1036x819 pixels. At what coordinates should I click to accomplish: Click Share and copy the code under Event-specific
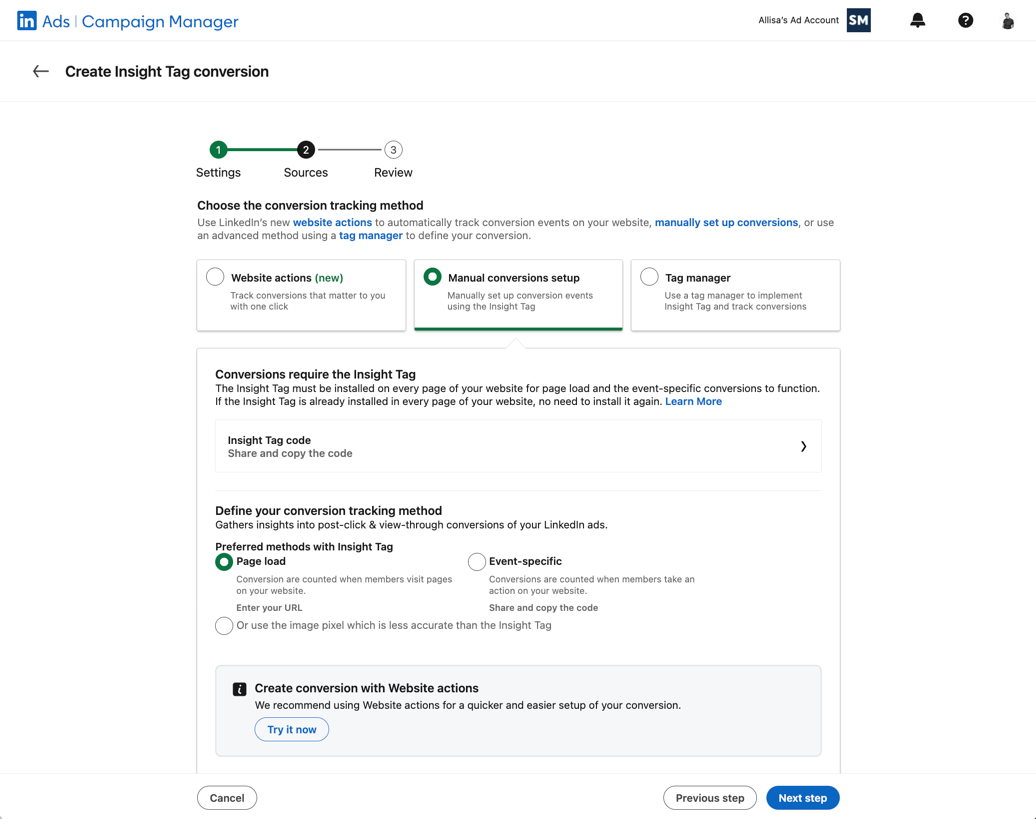click(543, 608)
